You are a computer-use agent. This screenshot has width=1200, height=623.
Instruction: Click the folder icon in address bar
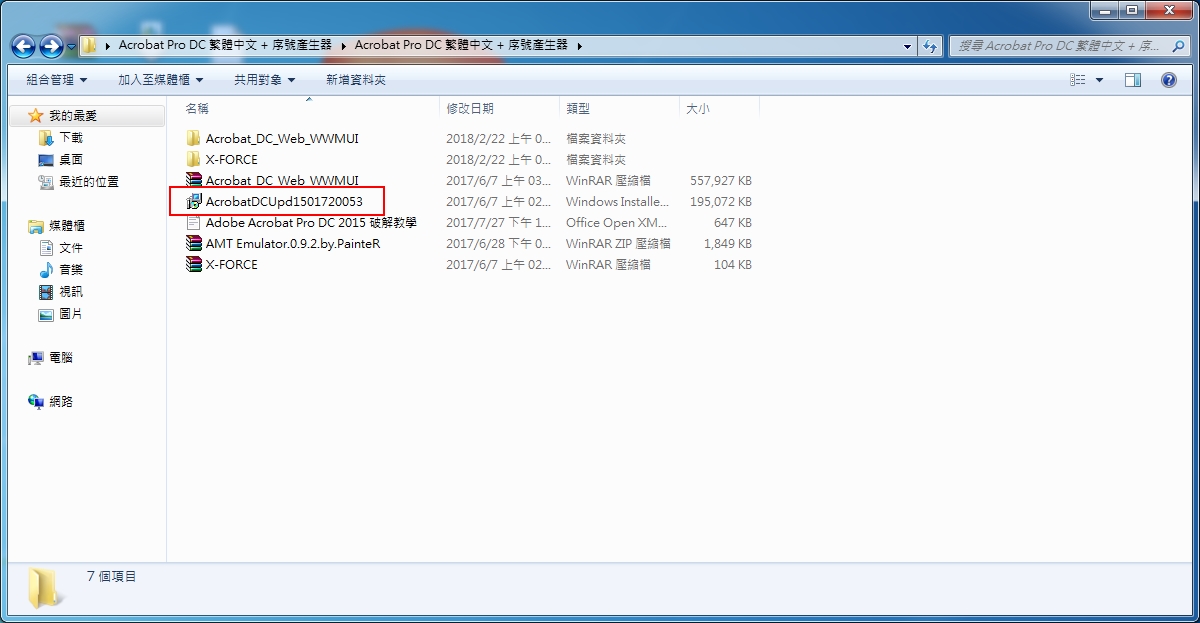(x=90, y=45)
